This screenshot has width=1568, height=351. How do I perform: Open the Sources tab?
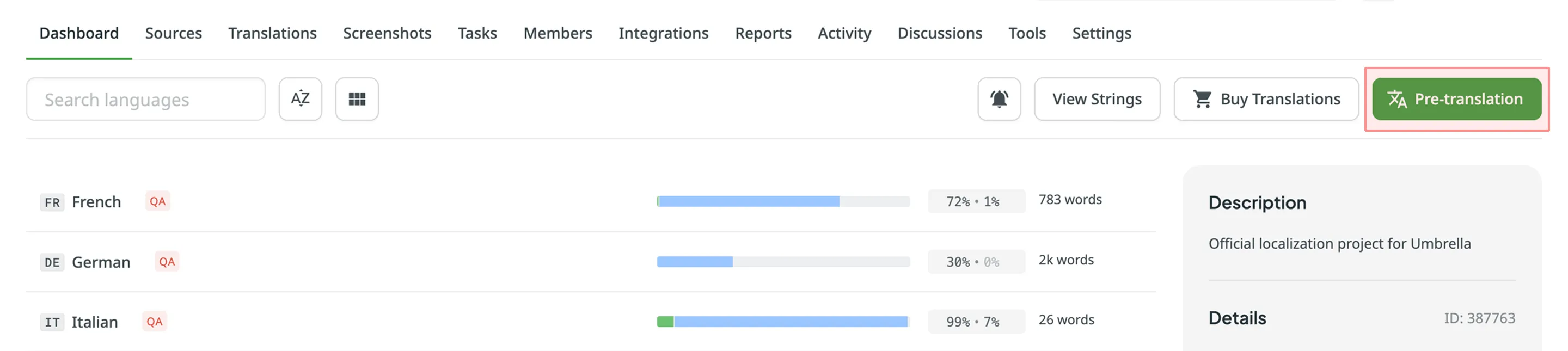(174, 33)
